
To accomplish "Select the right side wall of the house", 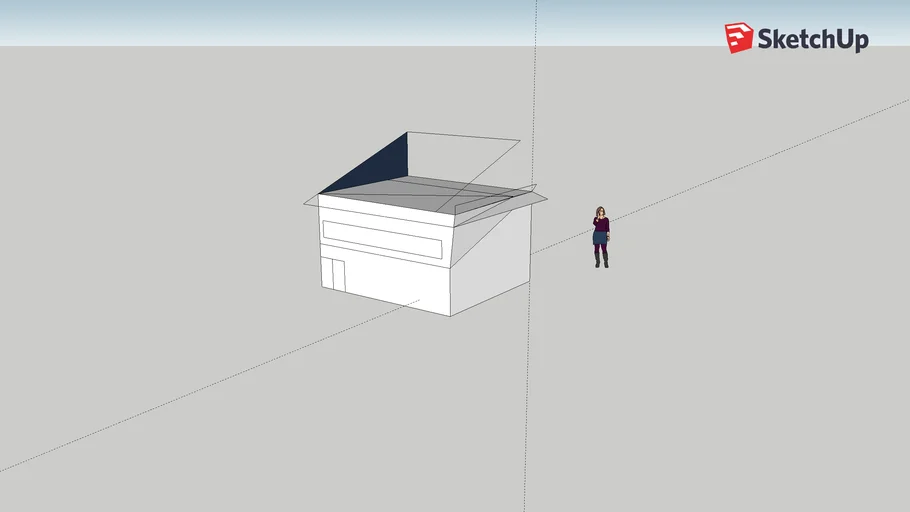I will tap(490, 261).
